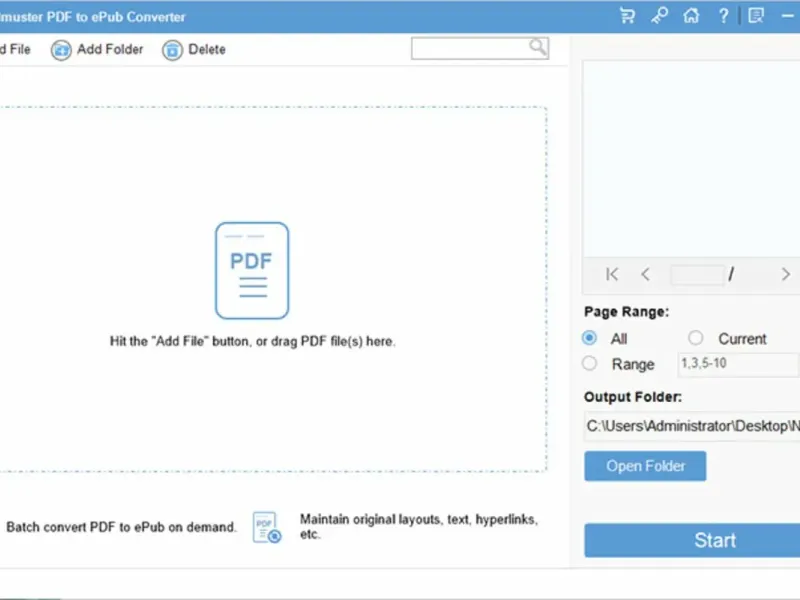The height and width of the screenshot is (600, 800).
Task: Select the Current page option
Action: [x=695, y=338]
